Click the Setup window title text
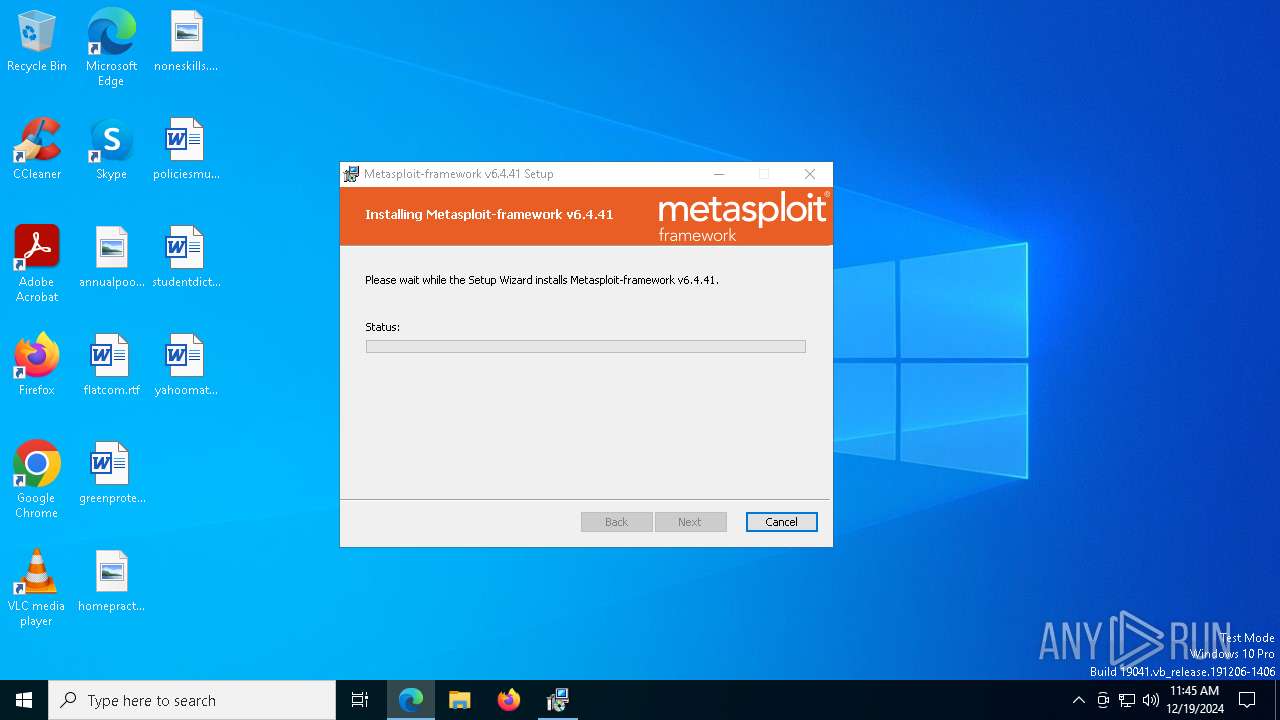 (458, 174)
